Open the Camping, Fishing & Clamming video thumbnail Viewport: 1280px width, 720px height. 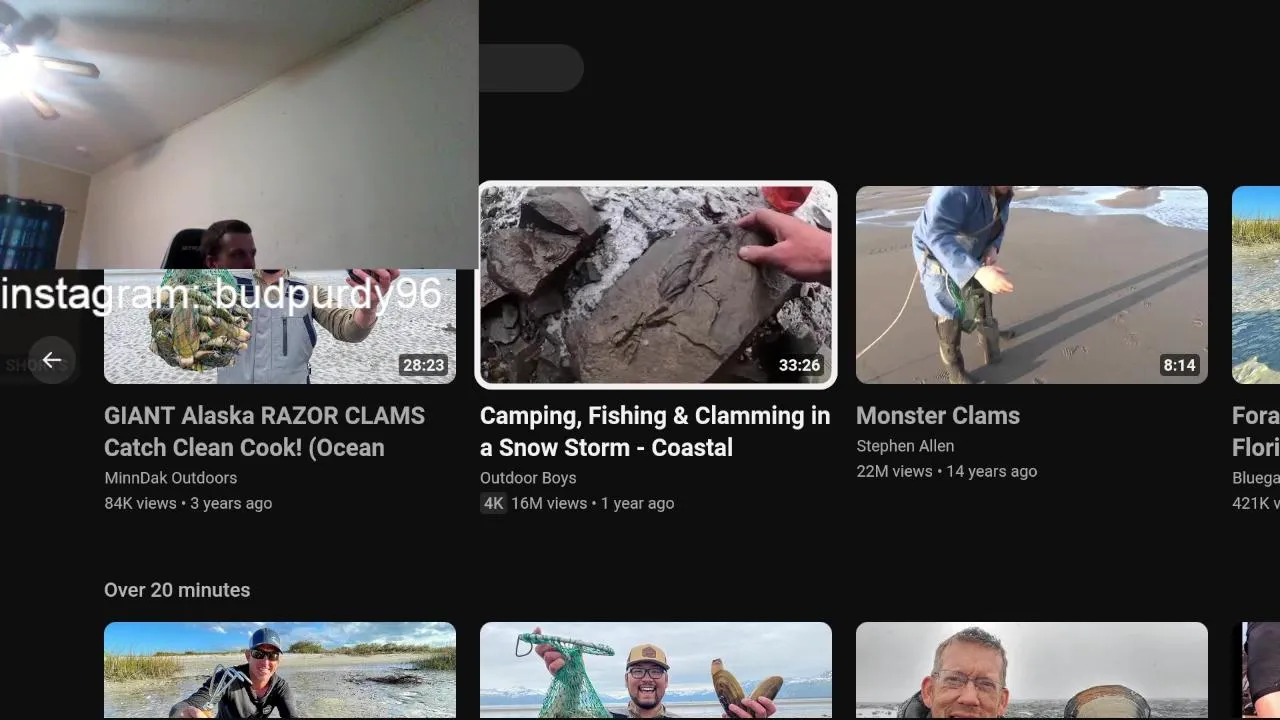(x=656, y=285)
